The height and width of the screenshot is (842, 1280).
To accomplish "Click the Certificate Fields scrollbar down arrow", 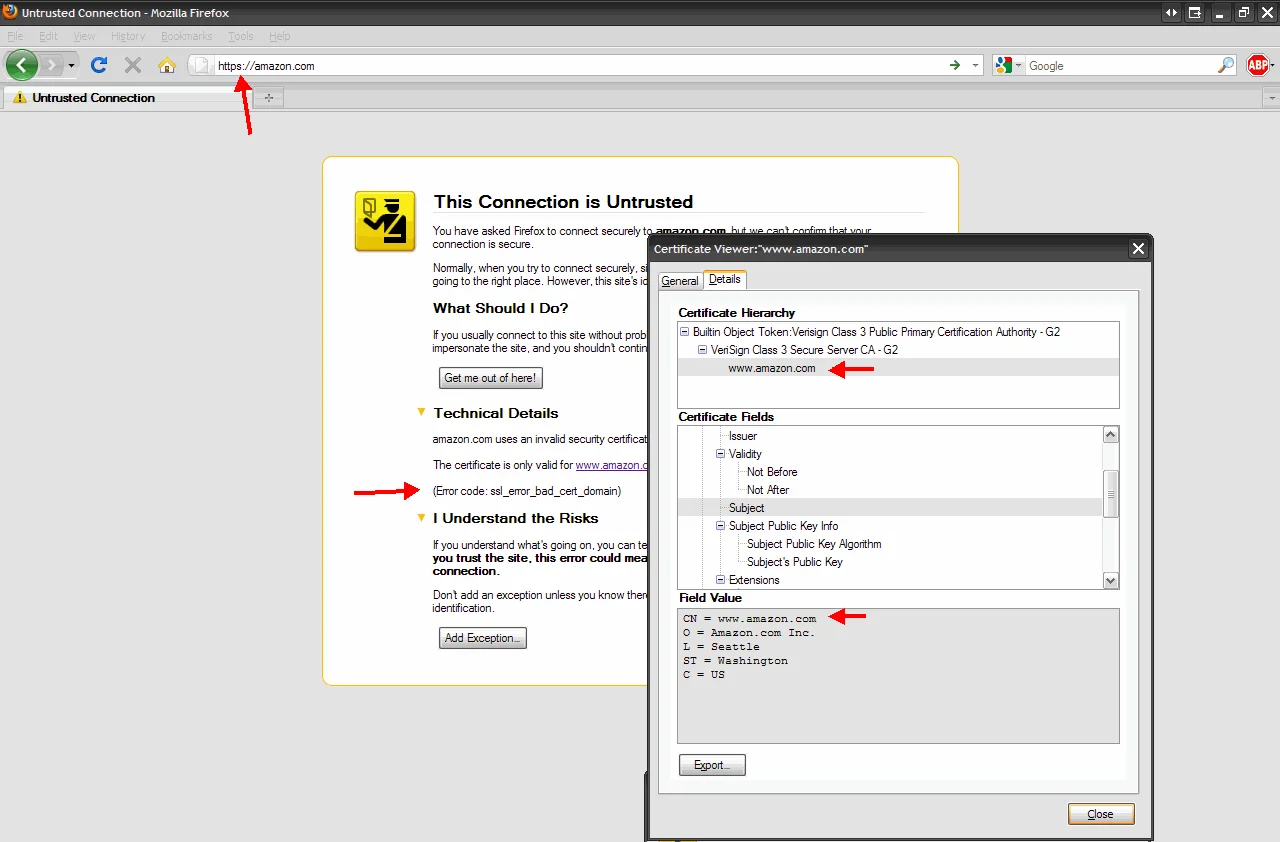I will [x=1110, y=580].
